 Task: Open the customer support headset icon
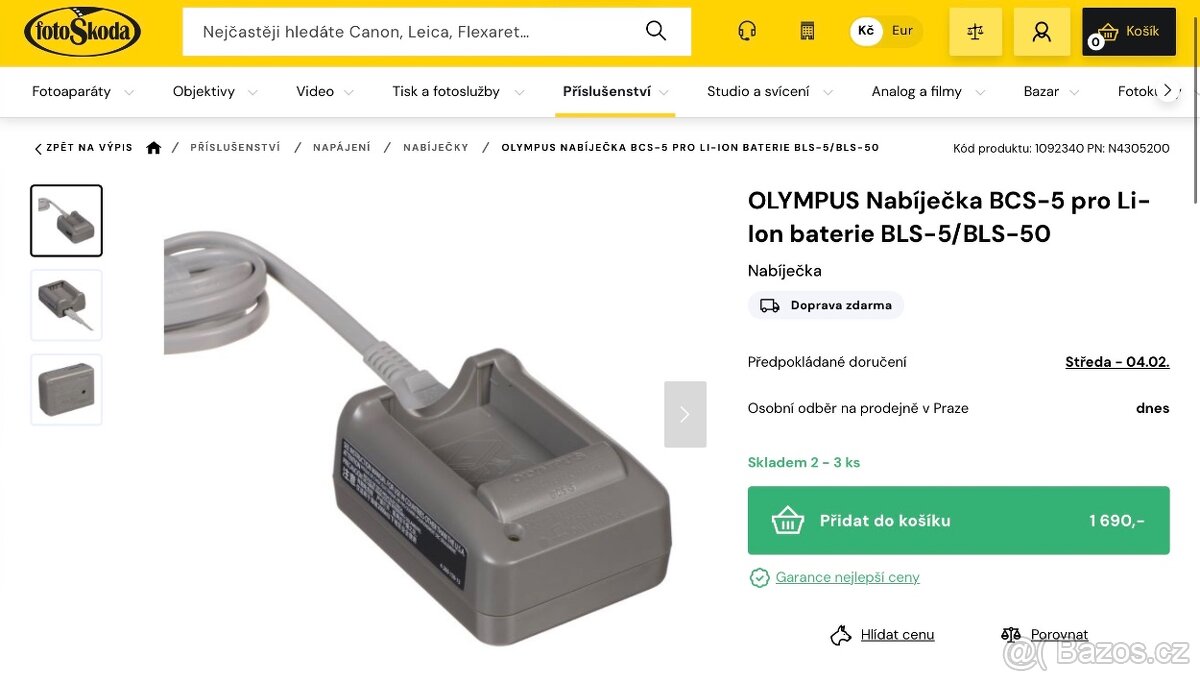pyautogui.click(x=747, y=31)
